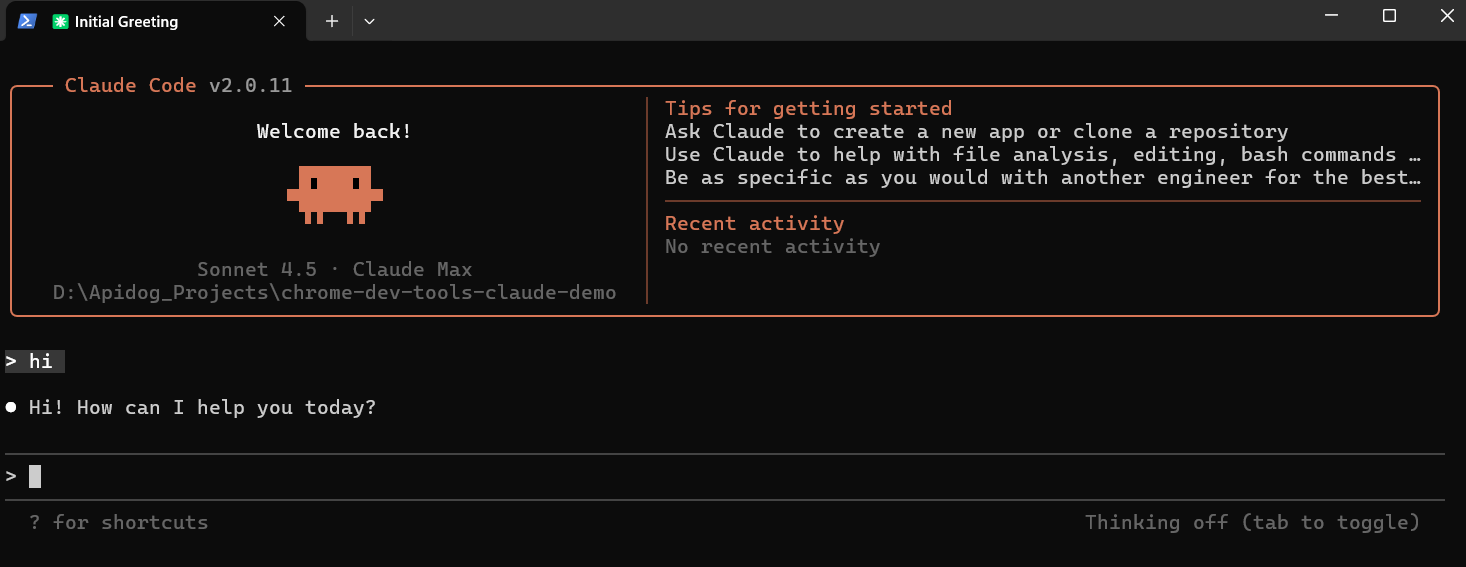Image resolution: width=1466 pixels, height=567 pixels.
Task: Maximize the terminal window
Action: pos(1389,15)
